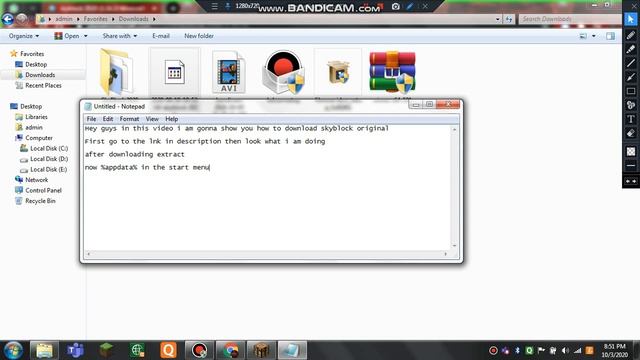Select the Bandicam eraser tool
The height and width of the screenshot is (360, 640).
631,133
